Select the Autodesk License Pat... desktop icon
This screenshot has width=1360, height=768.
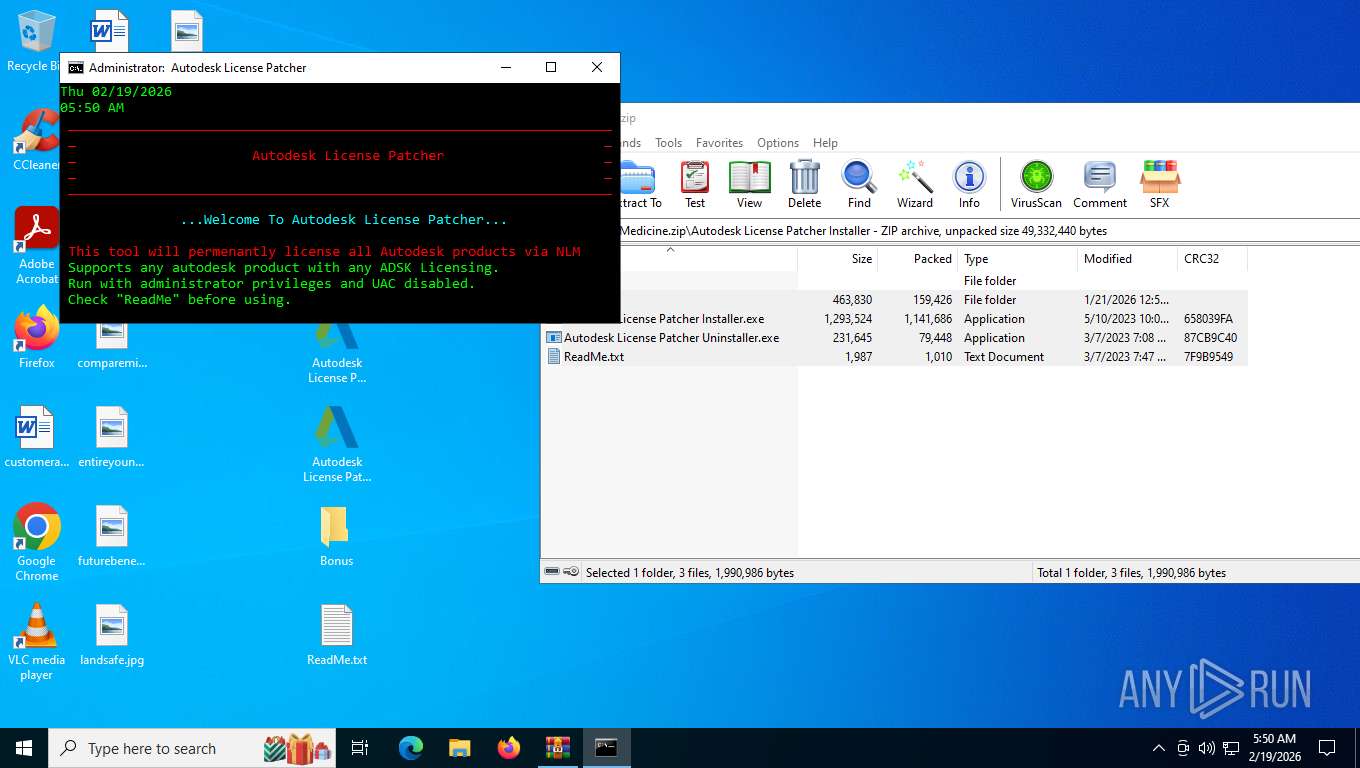[x=336, y=444]
